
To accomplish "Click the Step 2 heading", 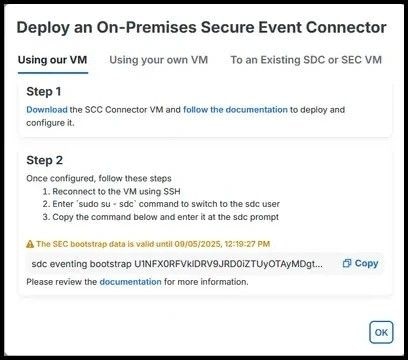I will click(x=44, y=160).
